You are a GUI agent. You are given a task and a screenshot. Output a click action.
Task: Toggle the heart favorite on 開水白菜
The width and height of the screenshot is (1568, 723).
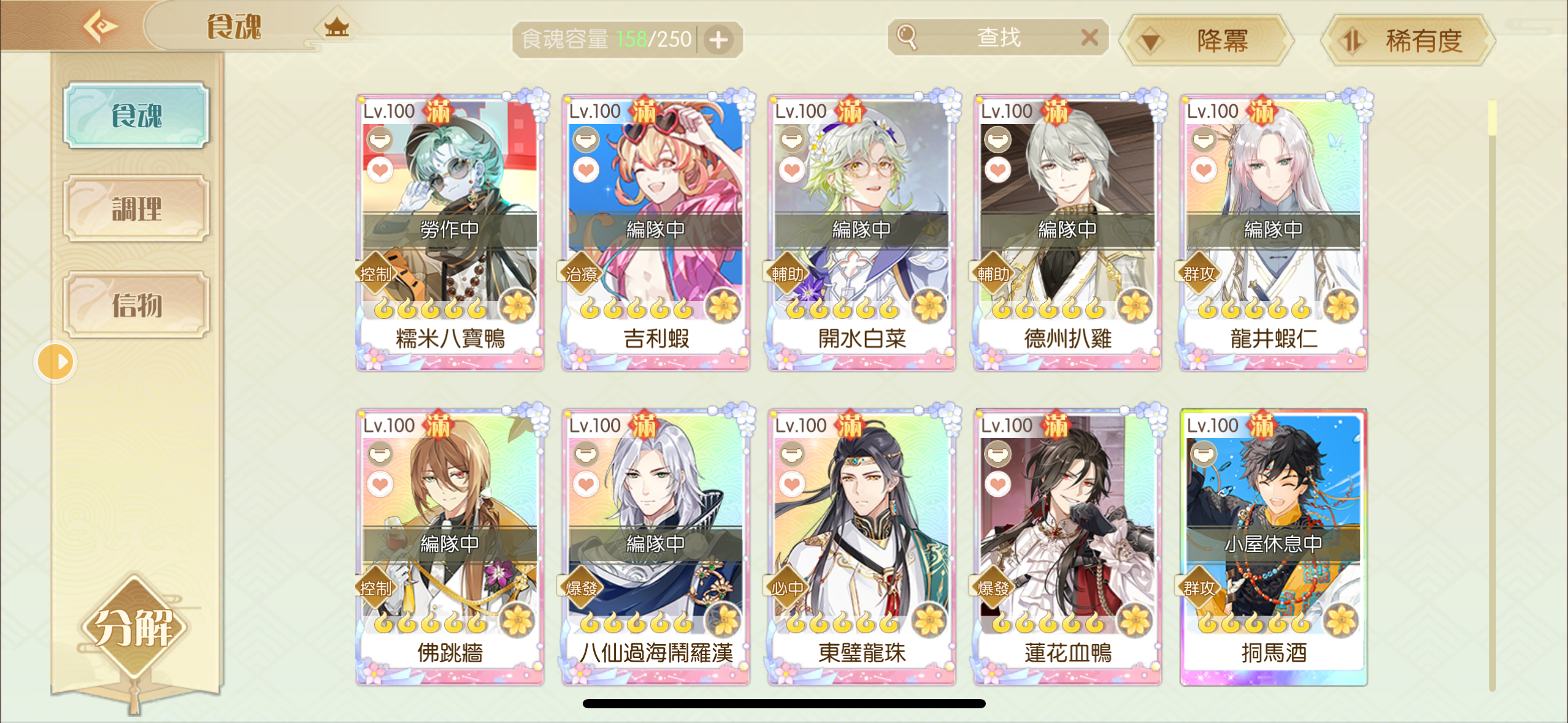791,170
